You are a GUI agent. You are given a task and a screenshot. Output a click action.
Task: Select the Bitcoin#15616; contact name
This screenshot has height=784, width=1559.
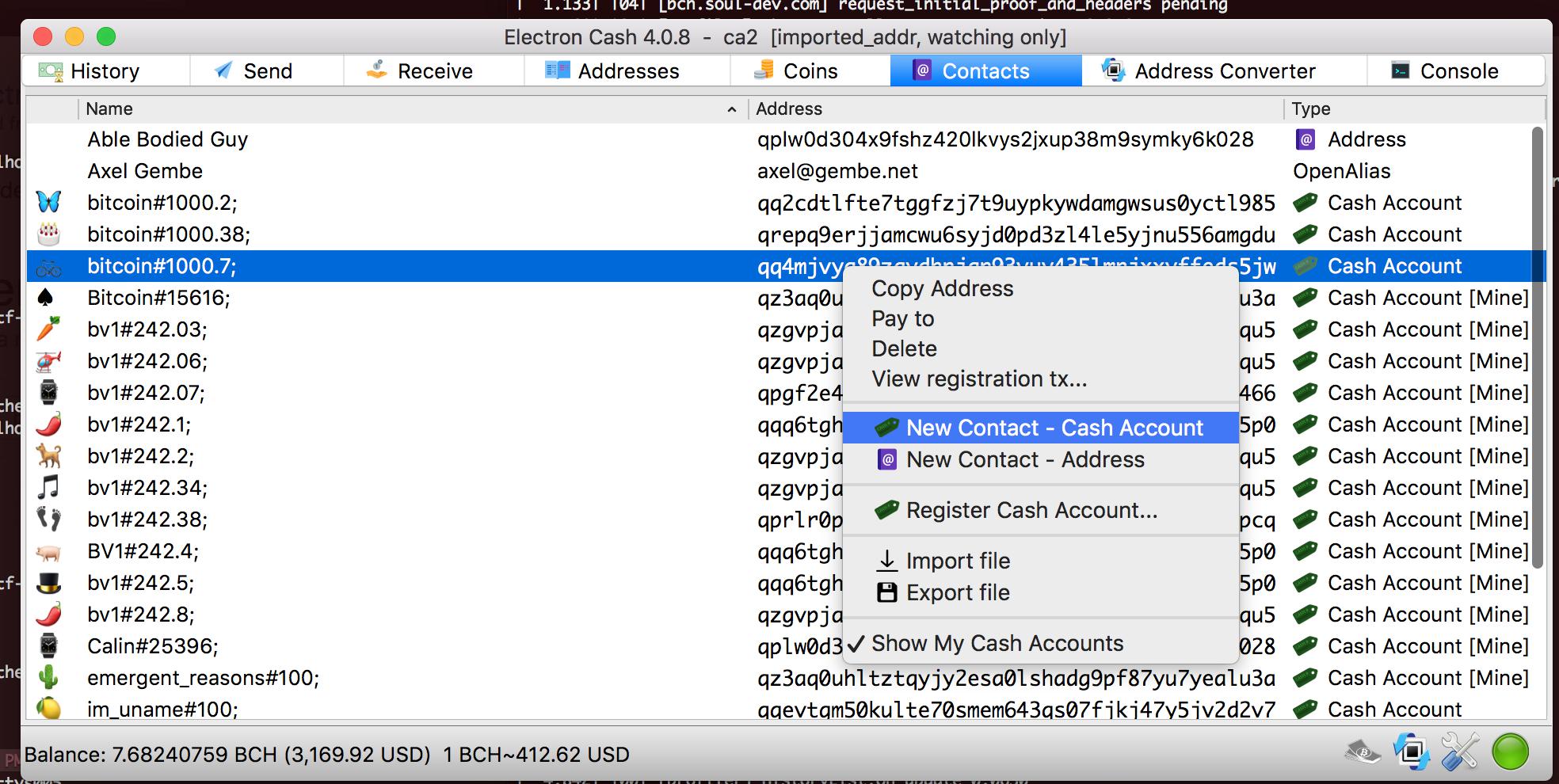coord(158,298)
